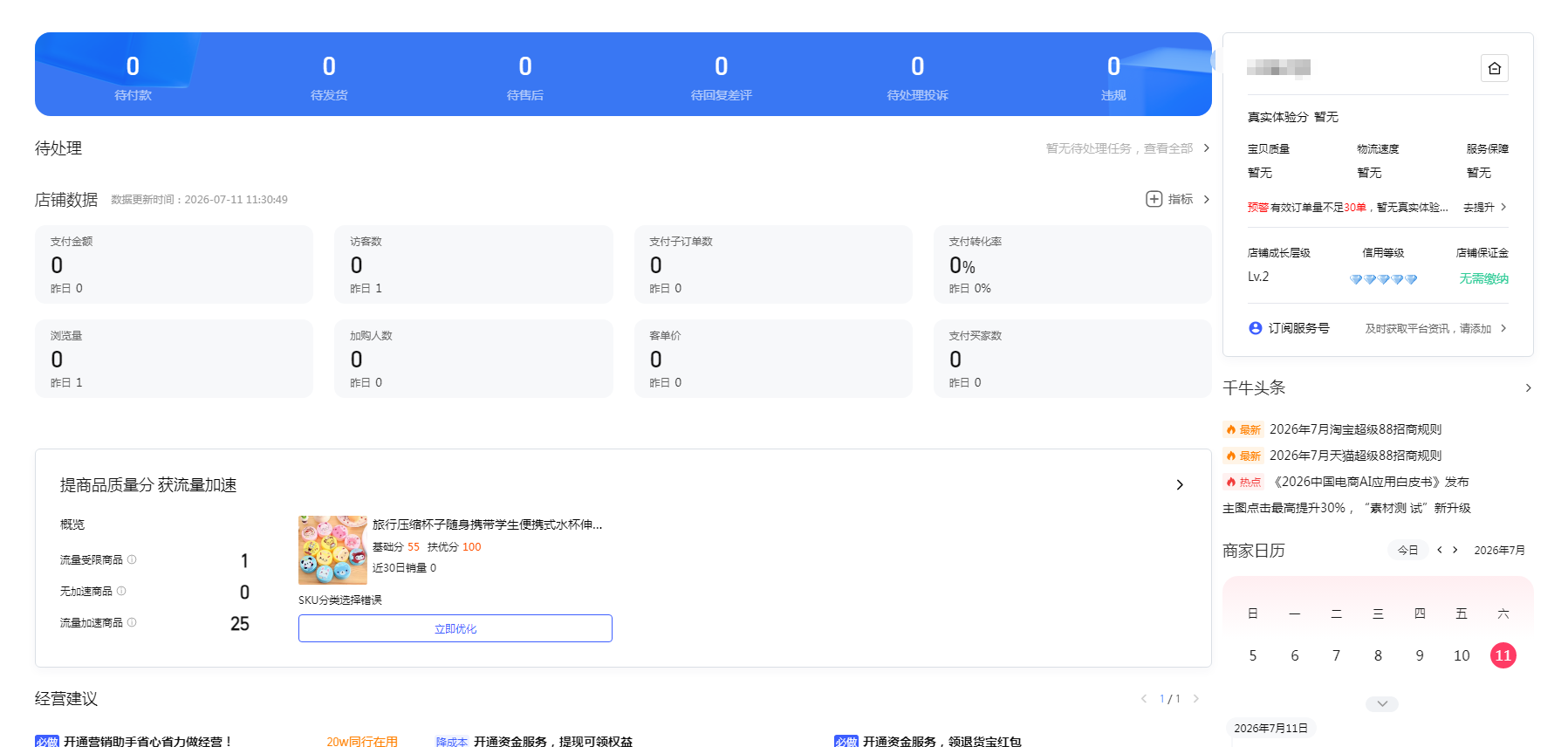Open 订阅服务号 row arrow
1568x747 pixels.
click(1503, 328)
